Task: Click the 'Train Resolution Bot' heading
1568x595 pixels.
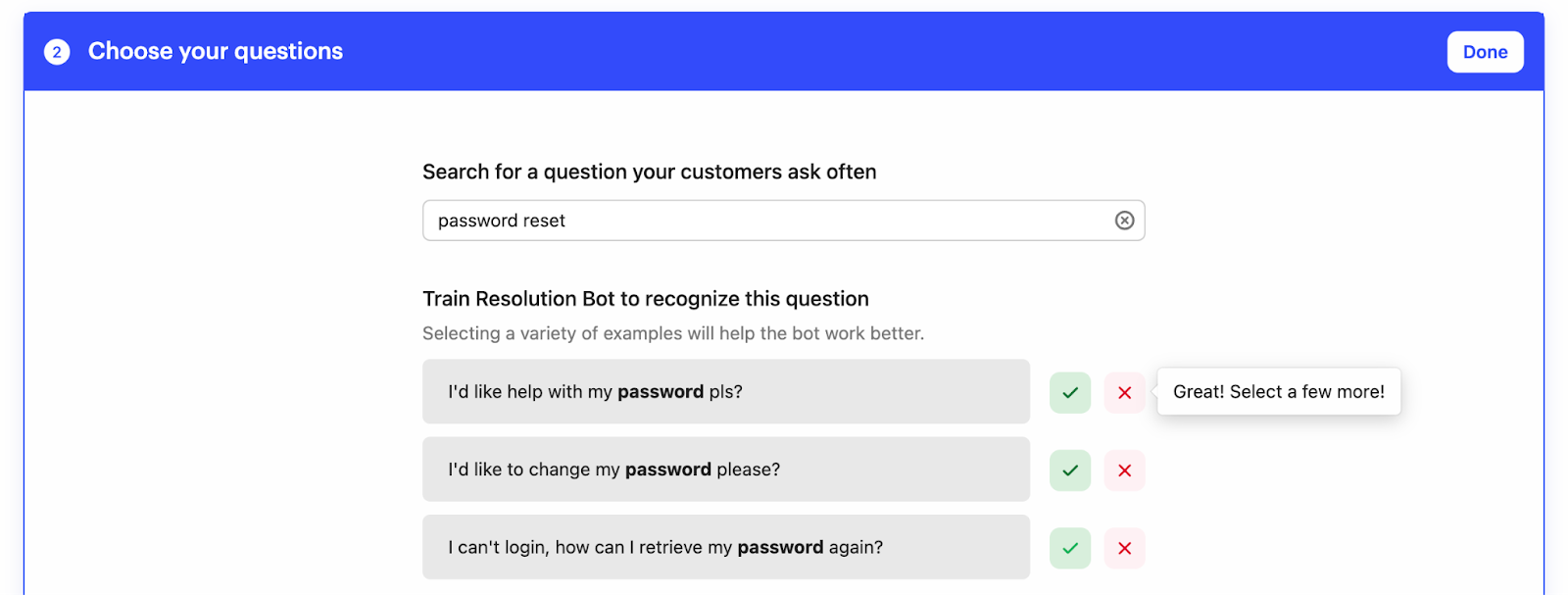Action: coord(645,299)
